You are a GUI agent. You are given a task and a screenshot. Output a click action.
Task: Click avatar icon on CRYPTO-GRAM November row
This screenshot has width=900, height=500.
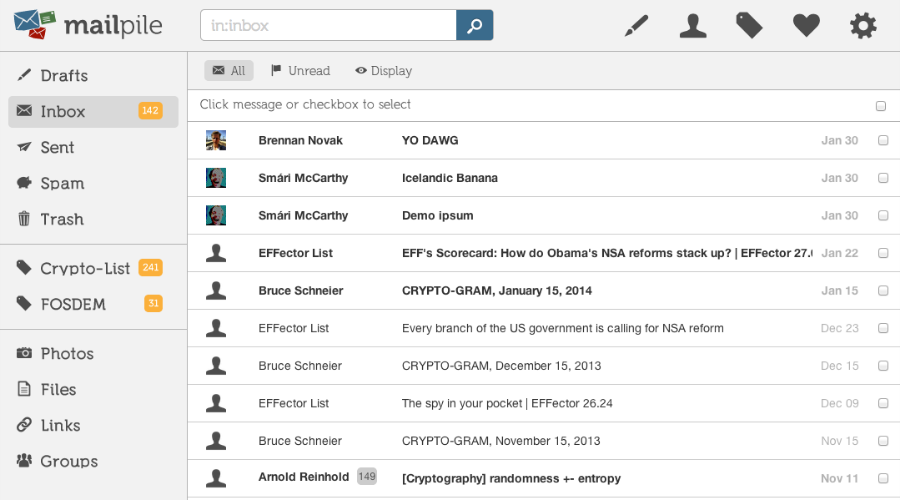coord(216,441)
